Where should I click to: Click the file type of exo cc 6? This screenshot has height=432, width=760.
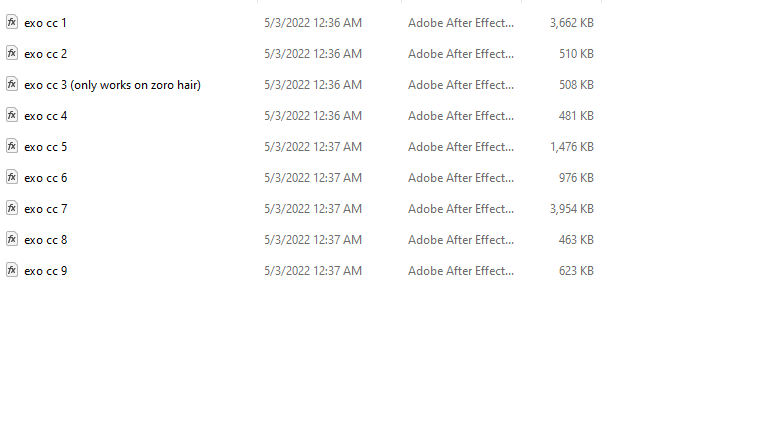[460, 178]
